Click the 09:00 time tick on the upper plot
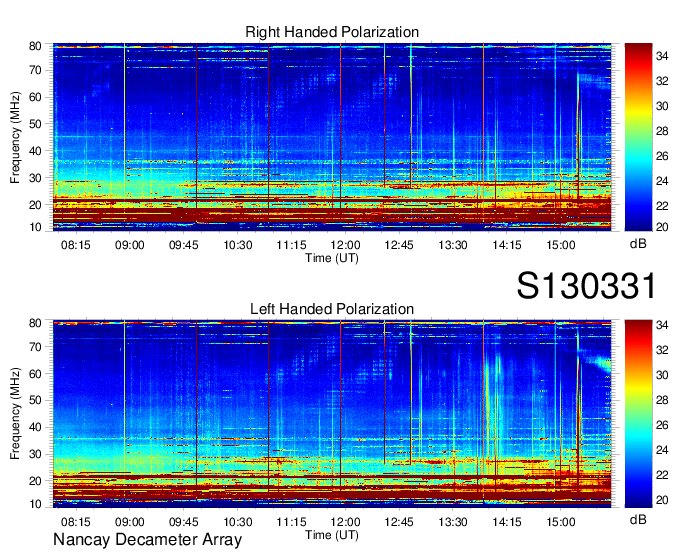680x552 pixels. point(130,245)
